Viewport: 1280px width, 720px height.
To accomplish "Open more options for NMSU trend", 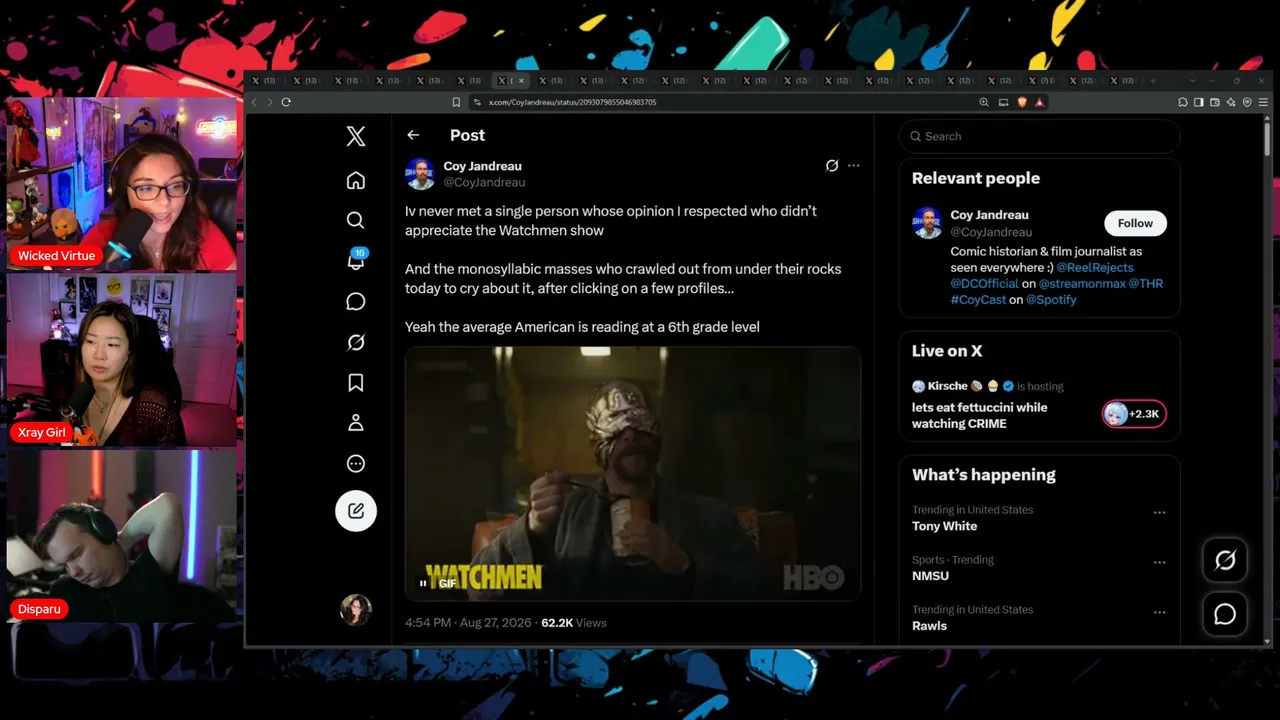I will click(1159, 562).
